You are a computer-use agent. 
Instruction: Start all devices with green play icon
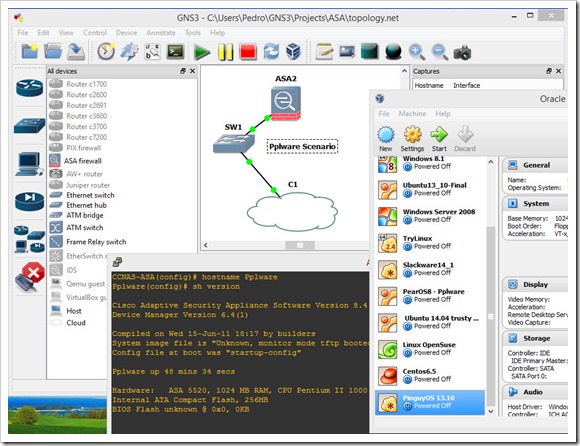pos(202,52)
